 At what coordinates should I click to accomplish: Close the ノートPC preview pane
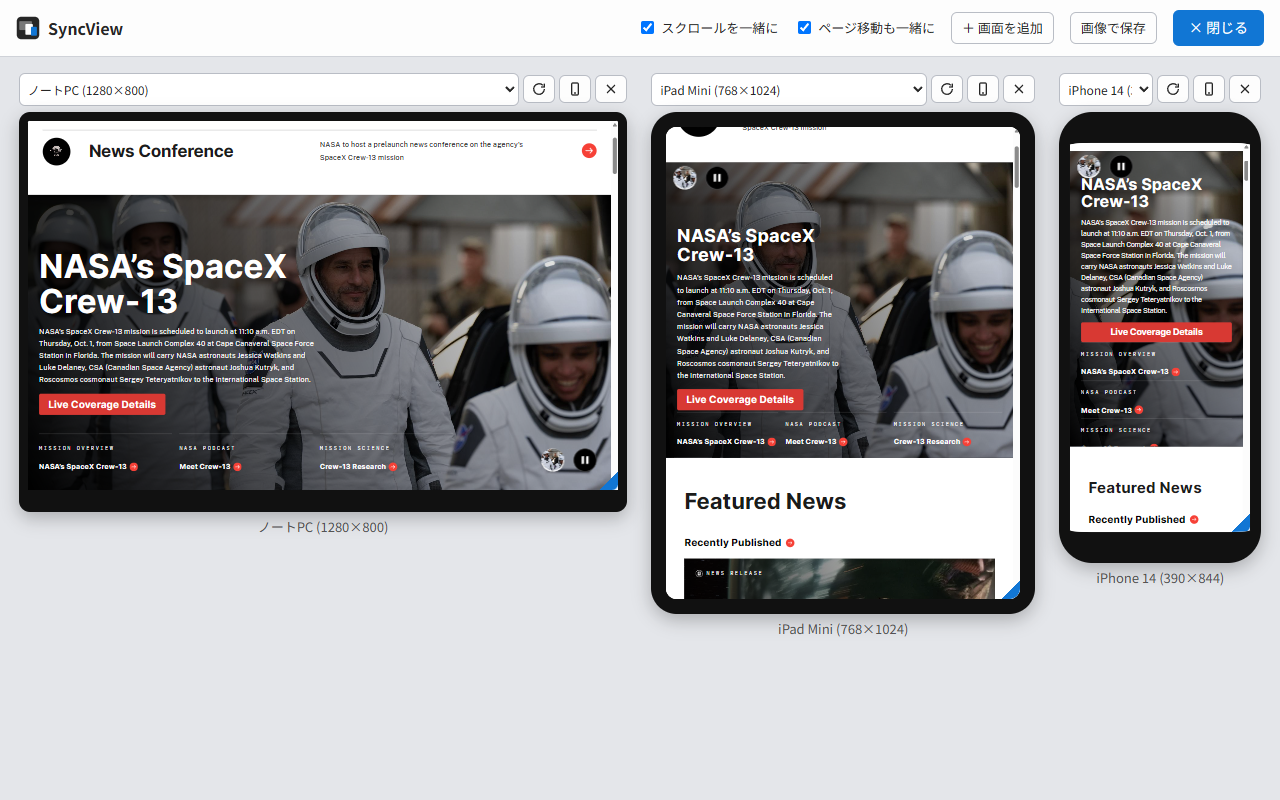click(x=610, y=89)
